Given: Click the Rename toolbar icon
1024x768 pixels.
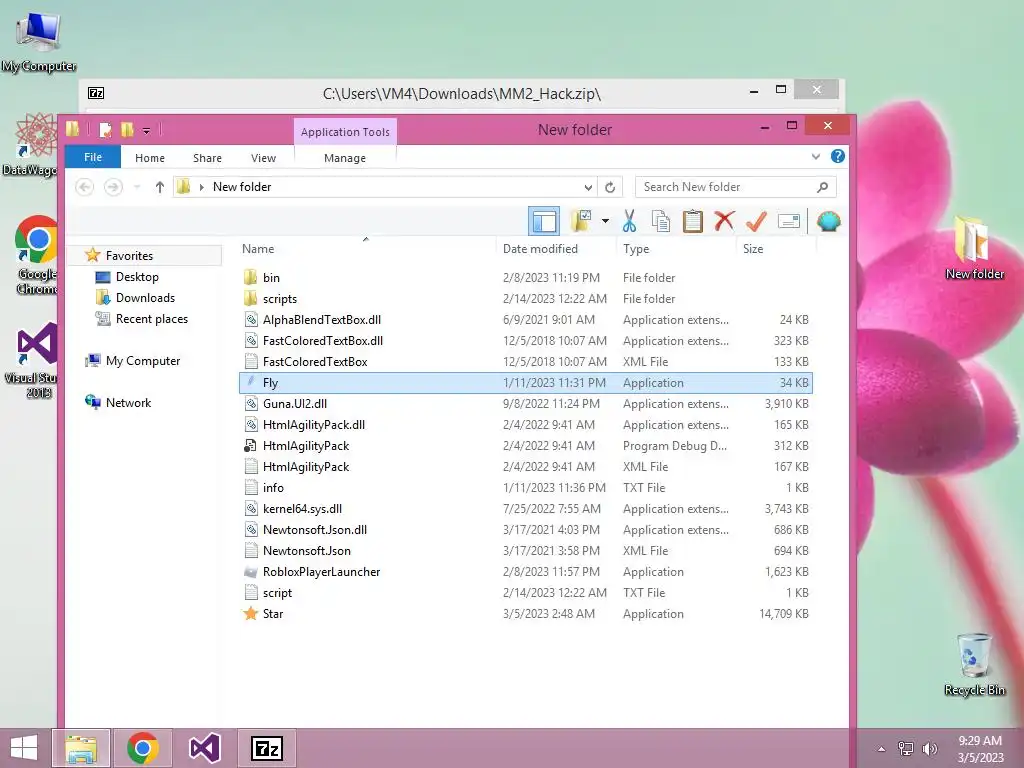Looking at the screenshot, I should (x=789, y=221).
